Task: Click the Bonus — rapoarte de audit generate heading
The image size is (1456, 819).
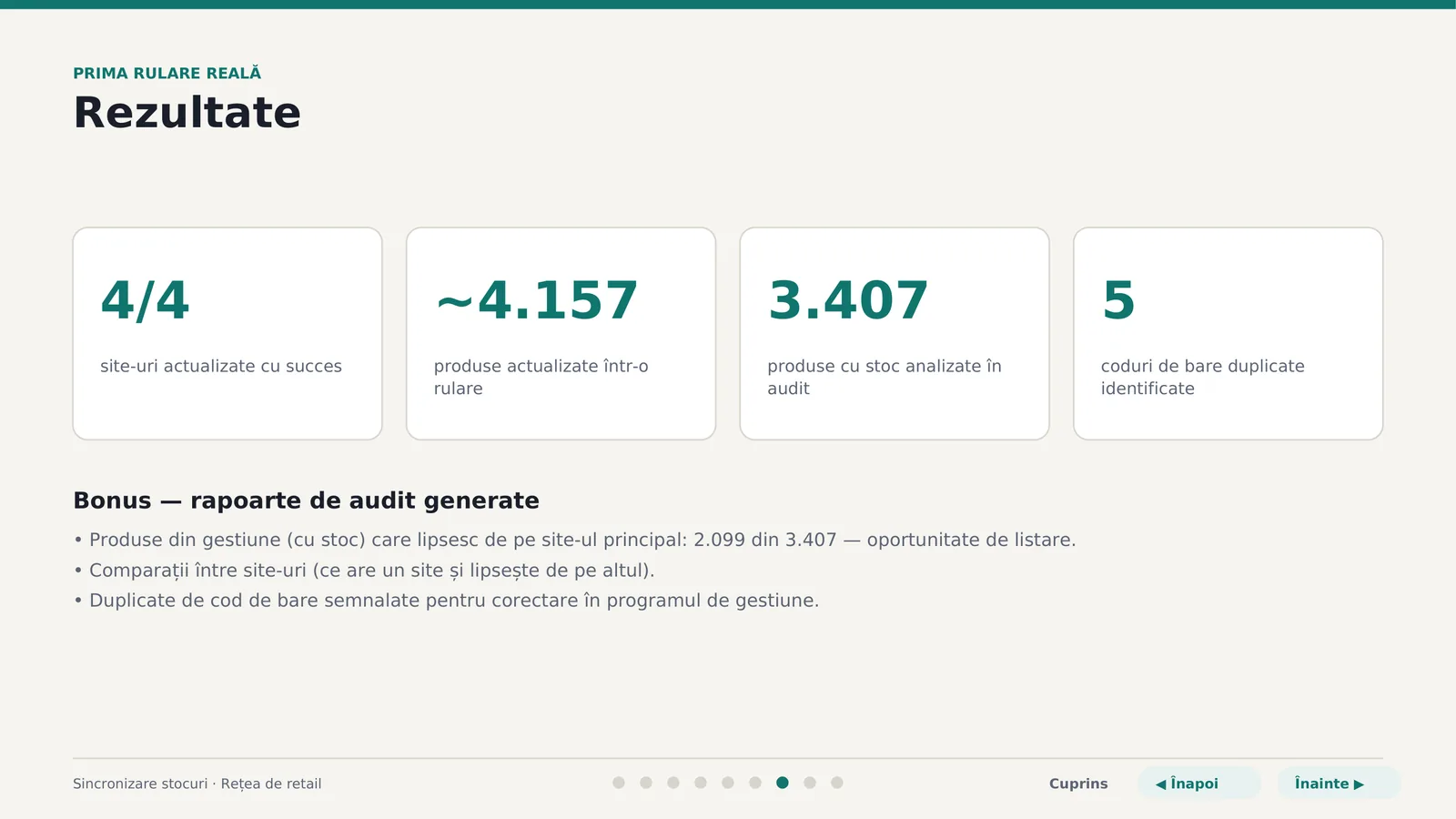Action: coord(306,500)
